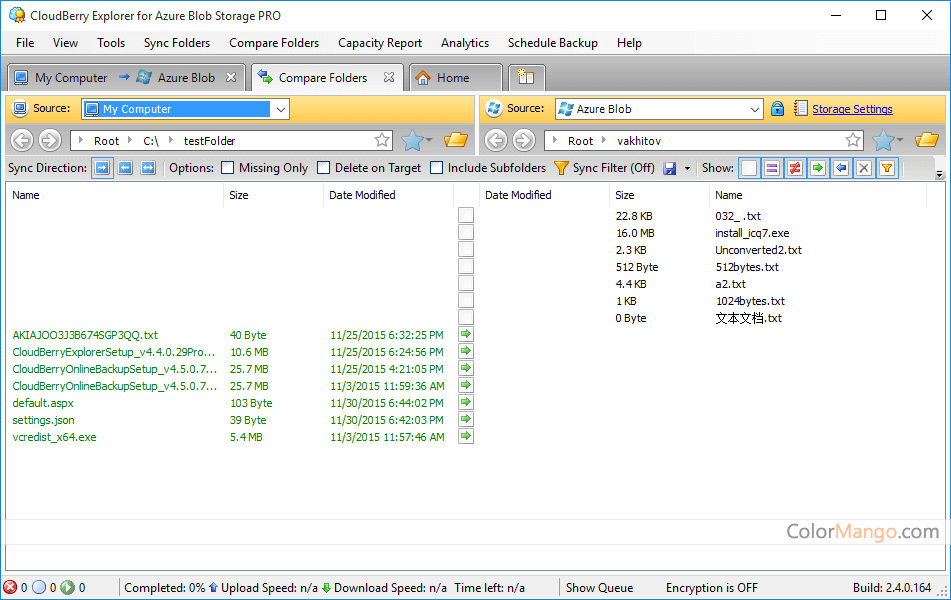
Task: Enable Include Subfolders
Action: (436, 168)
